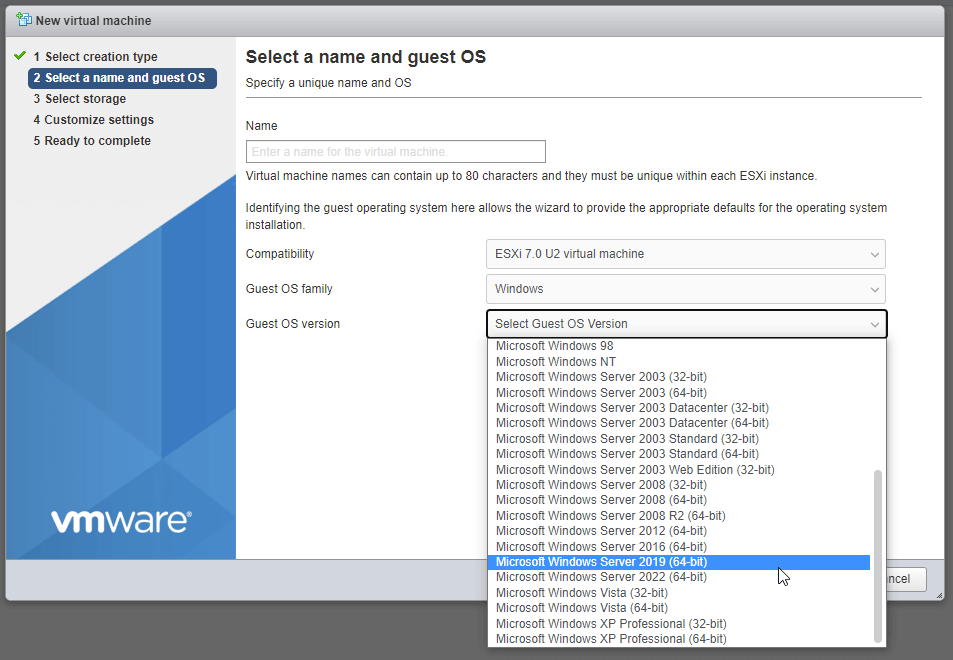Choose Microsoft Windows XP Professional (32-bit)
Image resolution: width=953 pixels, height=660 pixels.
click(679, 624)
